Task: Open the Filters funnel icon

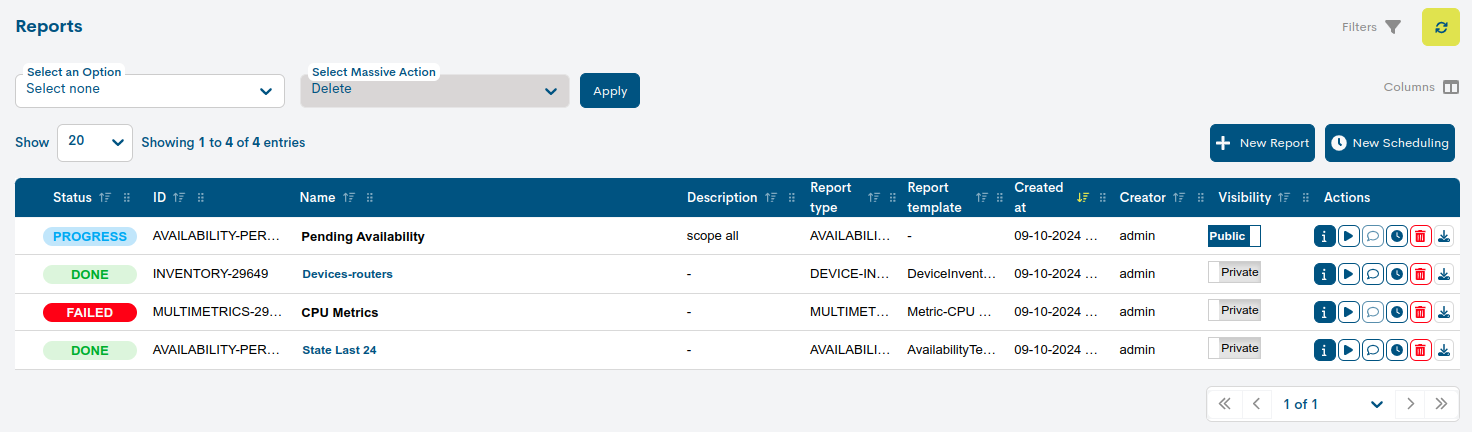Action: [1393, 27]
